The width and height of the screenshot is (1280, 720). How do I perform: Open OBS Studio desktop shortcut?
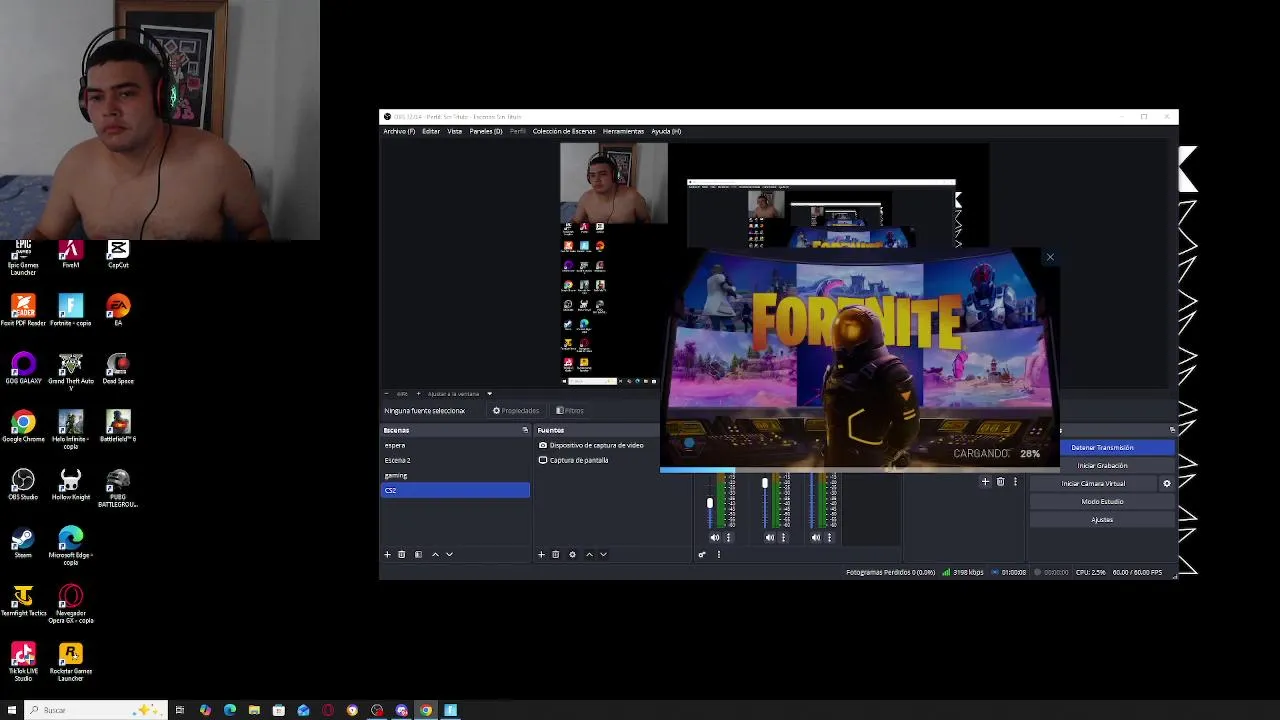pos(23,485)
